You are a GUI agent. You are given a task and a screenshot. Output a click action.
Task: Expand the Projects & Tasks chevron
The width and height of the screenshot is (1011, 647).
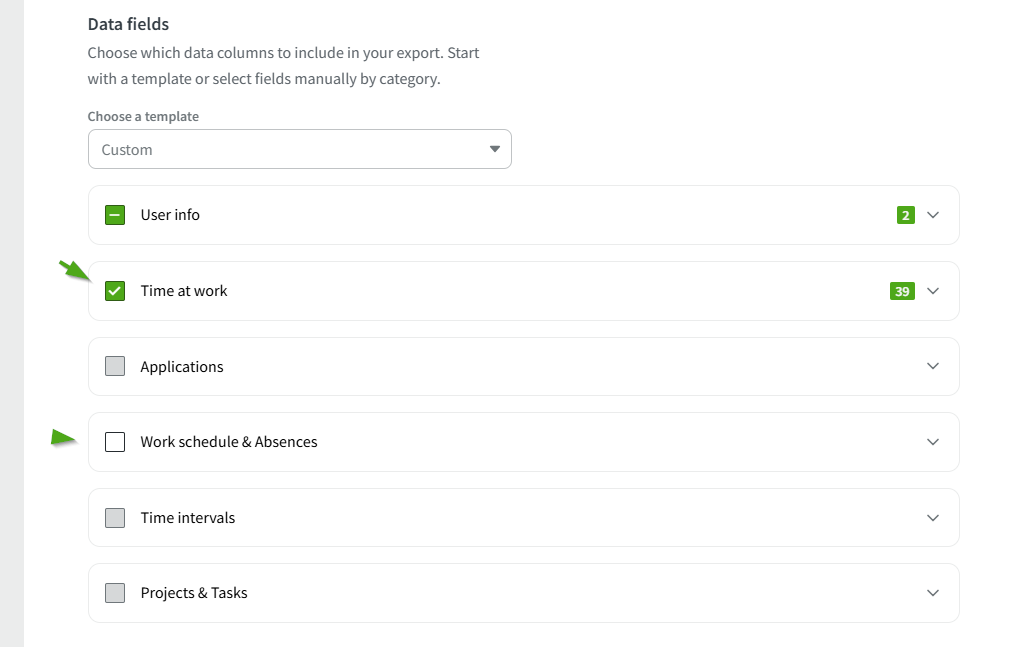click(x=933, y=593)
